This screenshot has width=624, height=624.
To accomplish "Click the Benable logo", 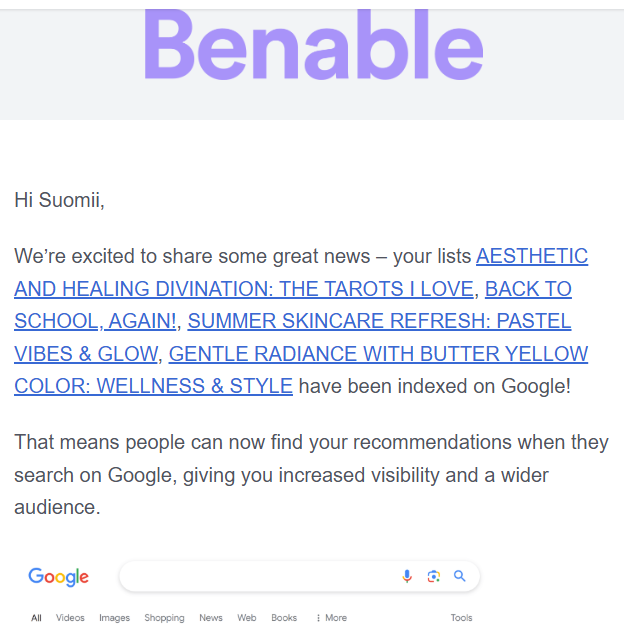I will pos(313,45).
